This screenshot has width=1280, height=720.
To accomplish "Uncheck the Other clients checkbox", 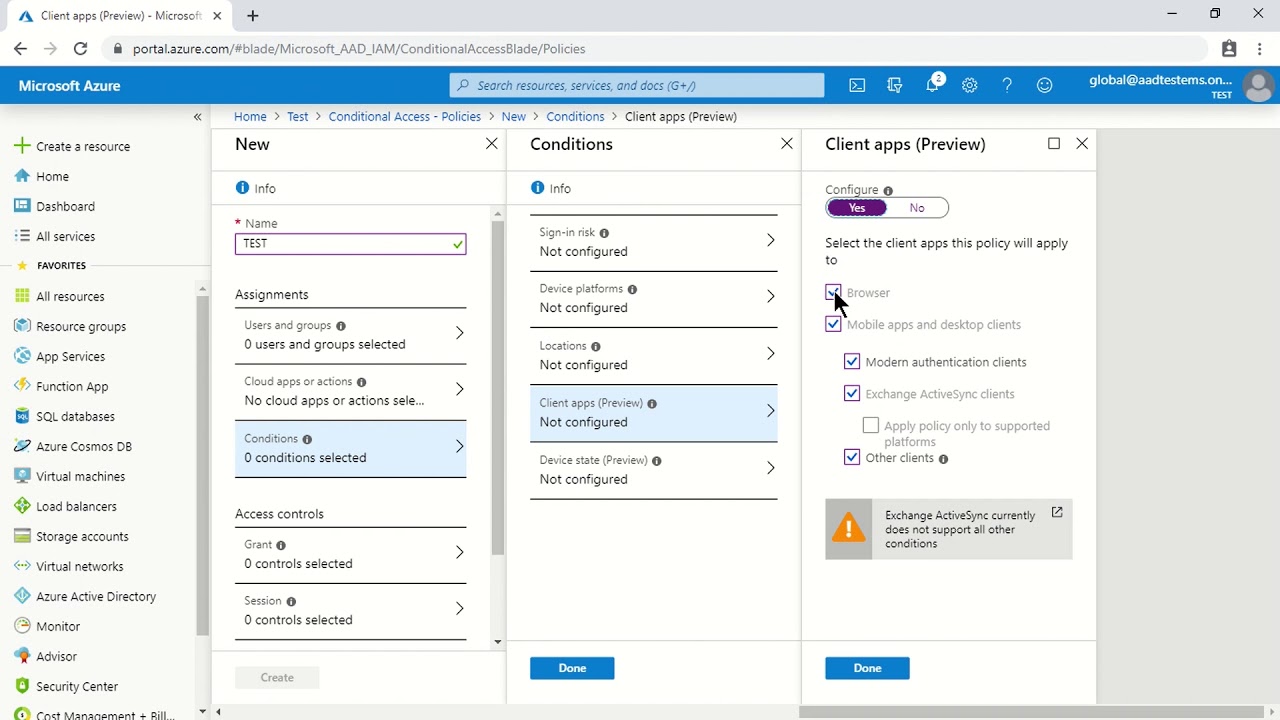I will [852, 458].
